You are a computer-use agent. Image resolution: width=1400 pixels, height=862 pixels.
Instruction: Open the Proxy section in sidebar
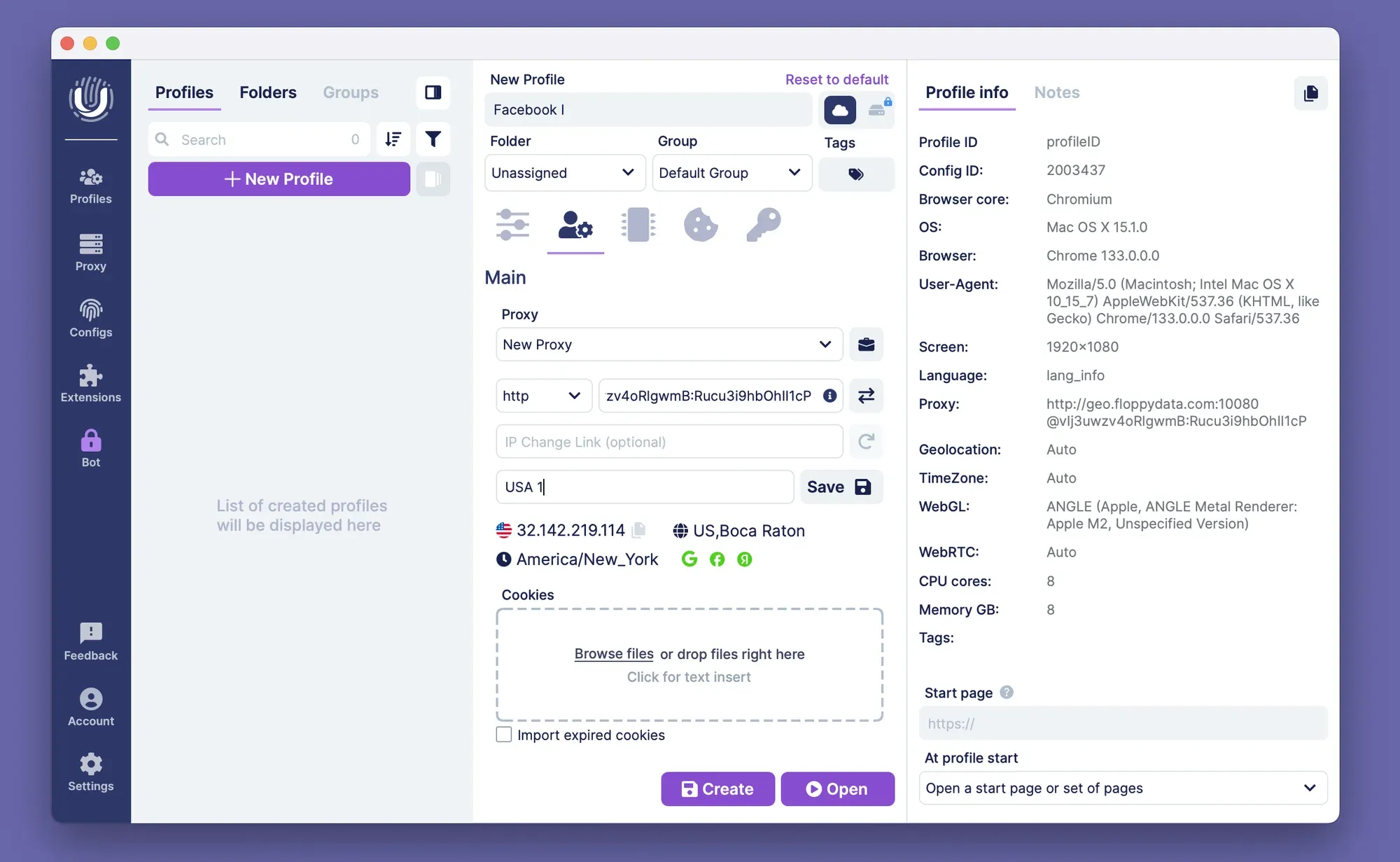(x=90, y=252)
